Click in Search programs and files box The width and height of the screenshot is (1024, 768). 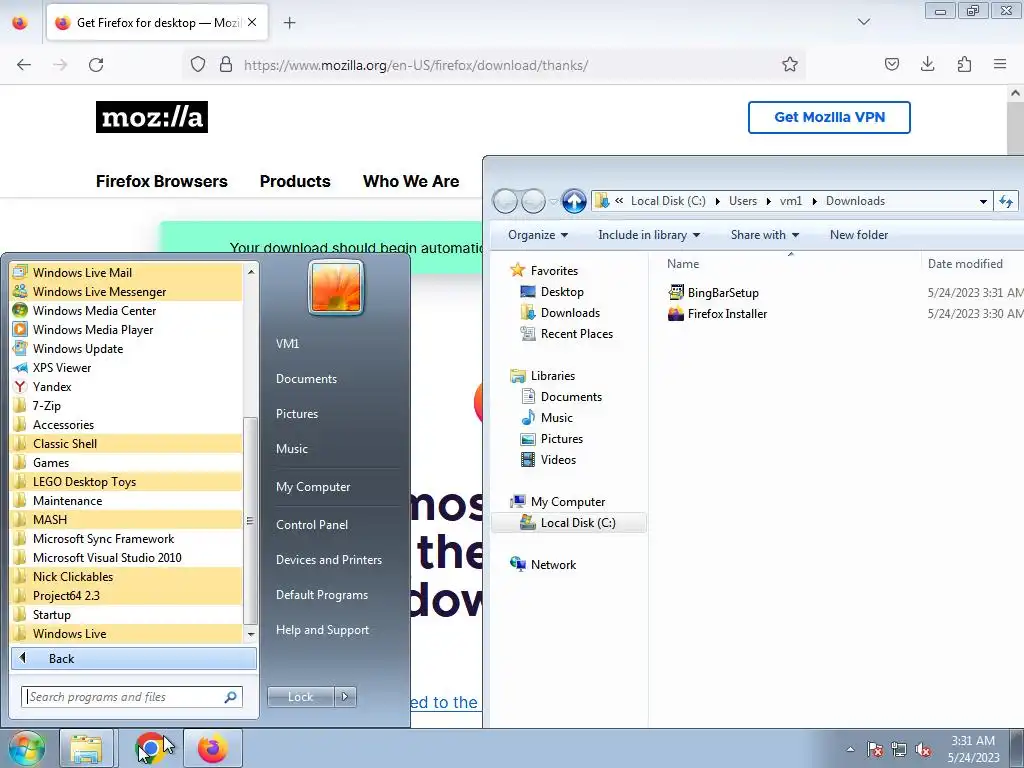tap(132, 697)
